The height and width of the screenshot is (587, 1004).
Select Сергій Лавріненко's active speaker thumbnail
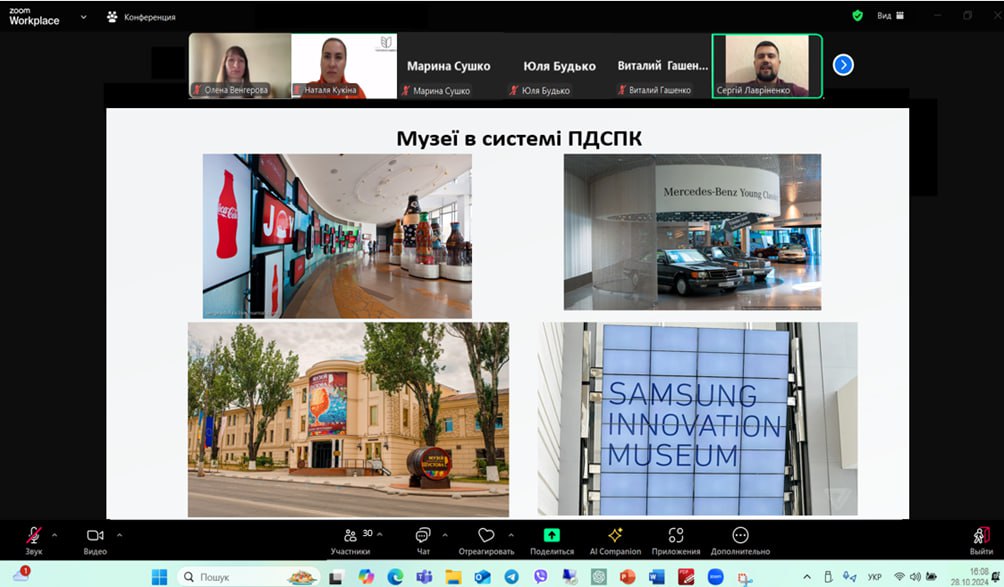pos(767,66)
